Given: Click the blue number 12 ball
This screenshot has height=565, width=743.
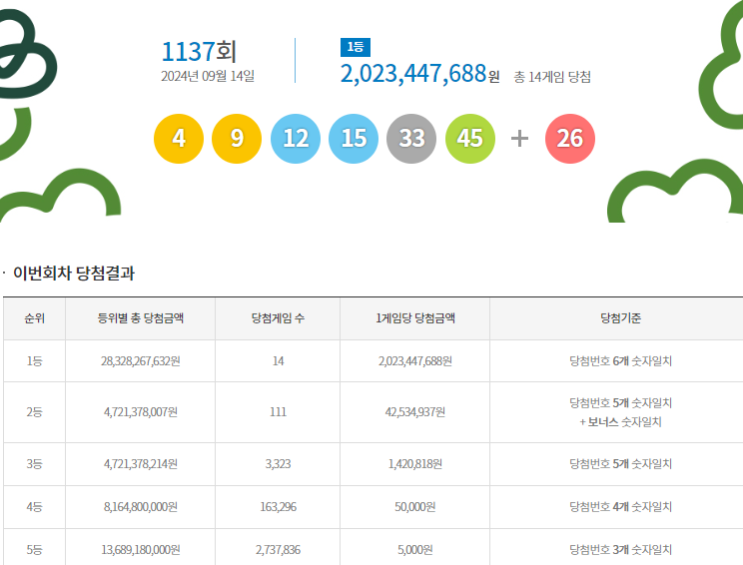Looking at the screenshot, I should click(295, 139).
